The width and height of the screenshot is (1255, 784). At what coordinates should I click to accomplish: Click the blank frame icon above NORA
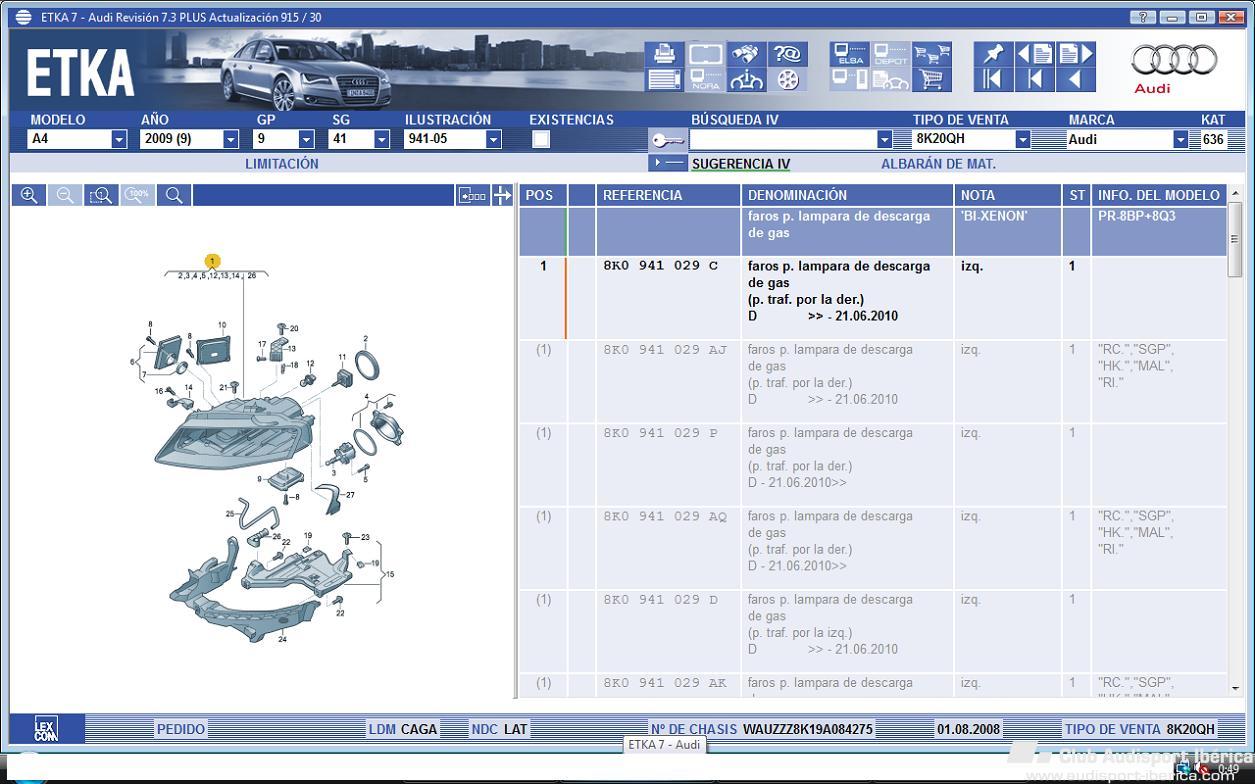point(705,54)
